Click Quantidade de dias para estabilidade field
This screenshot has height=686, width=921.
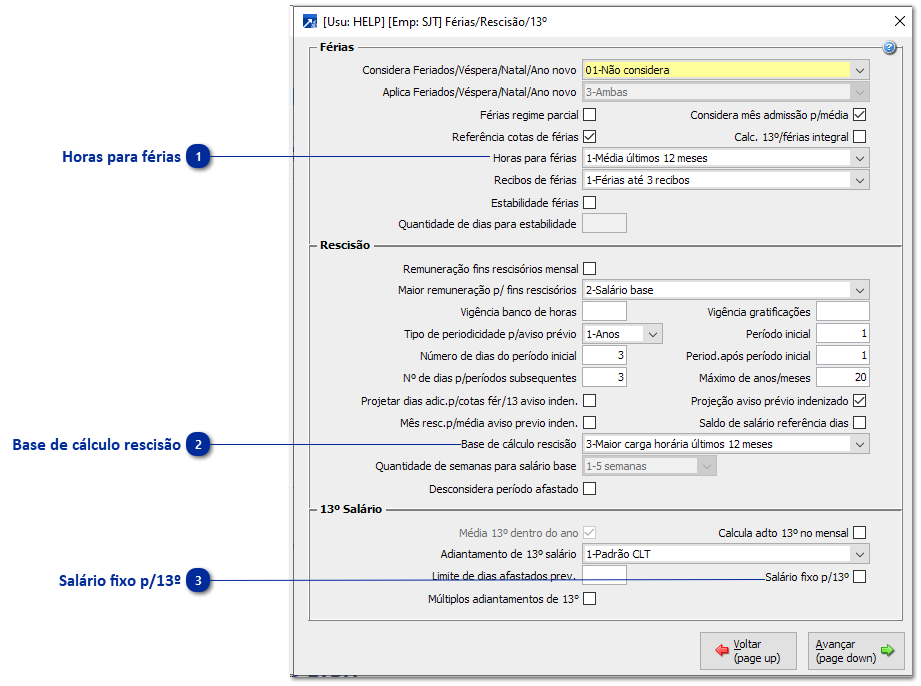pos(604,224)
